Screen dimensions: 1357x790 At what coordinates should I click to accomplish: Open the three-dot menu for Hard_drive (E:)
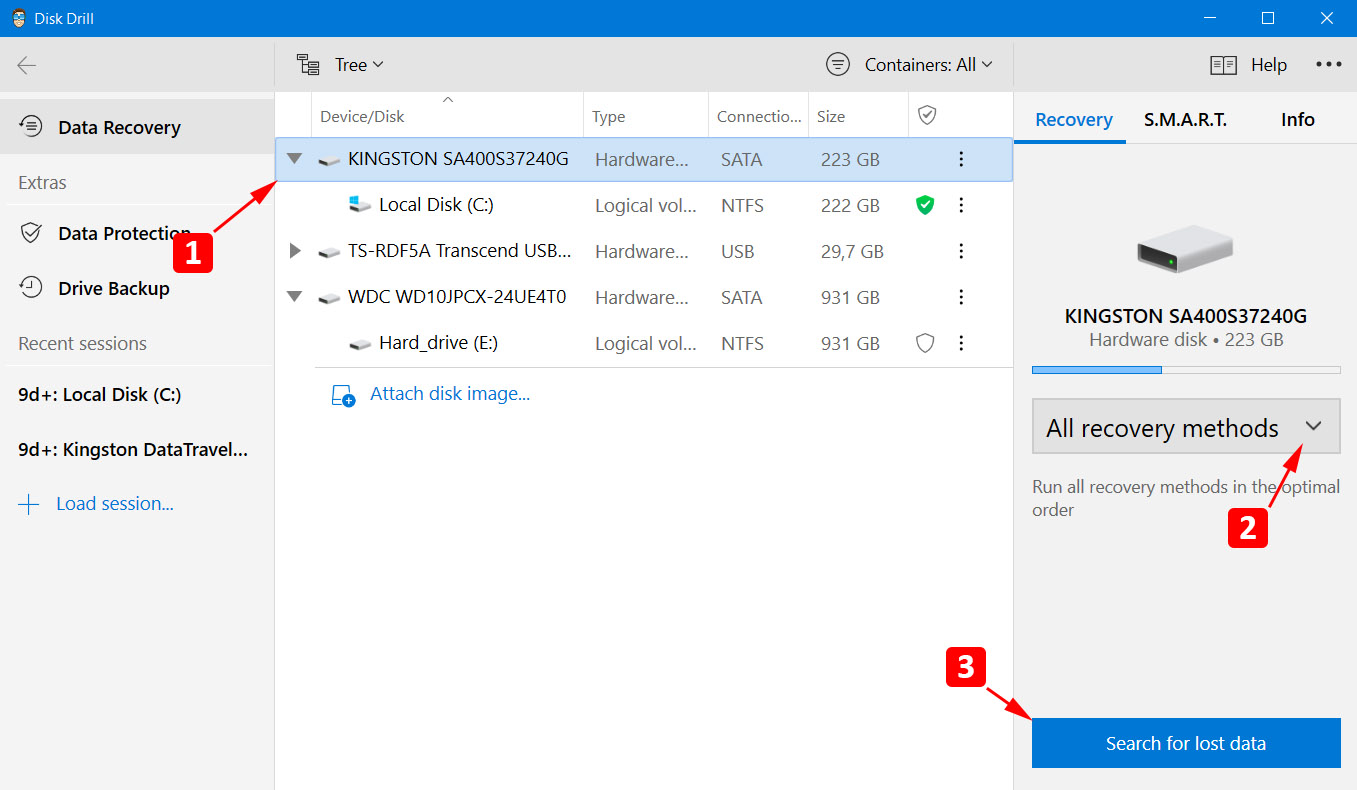pos(961,343)
